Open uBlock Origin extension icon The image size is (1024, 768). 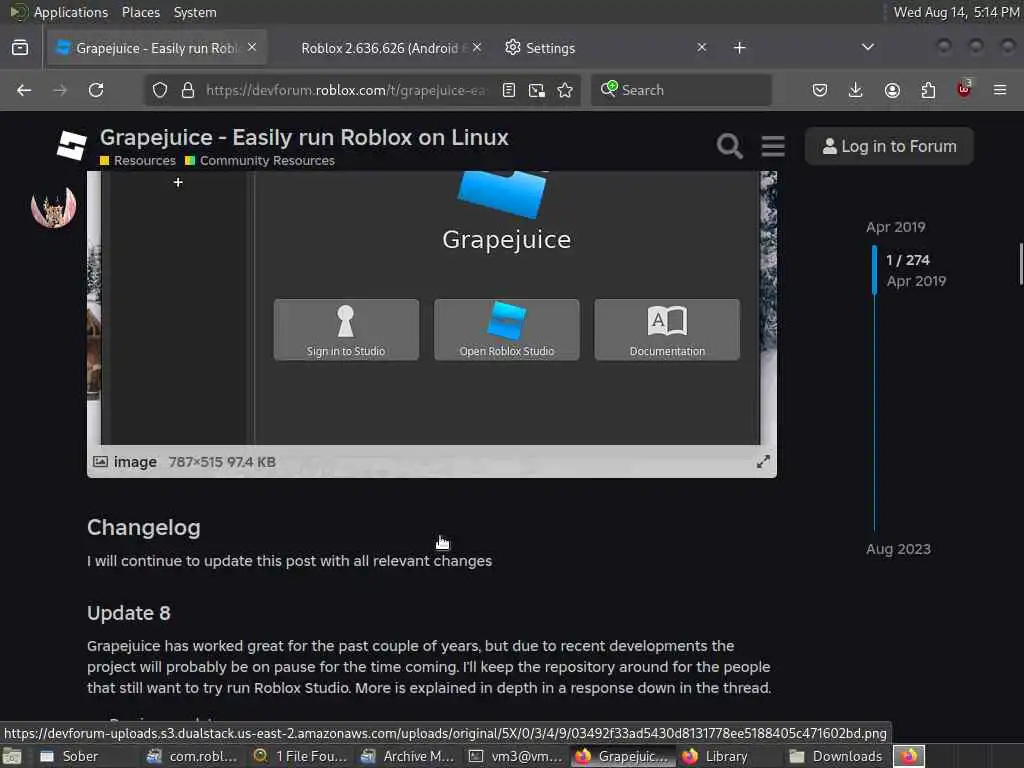pos(964,89)
